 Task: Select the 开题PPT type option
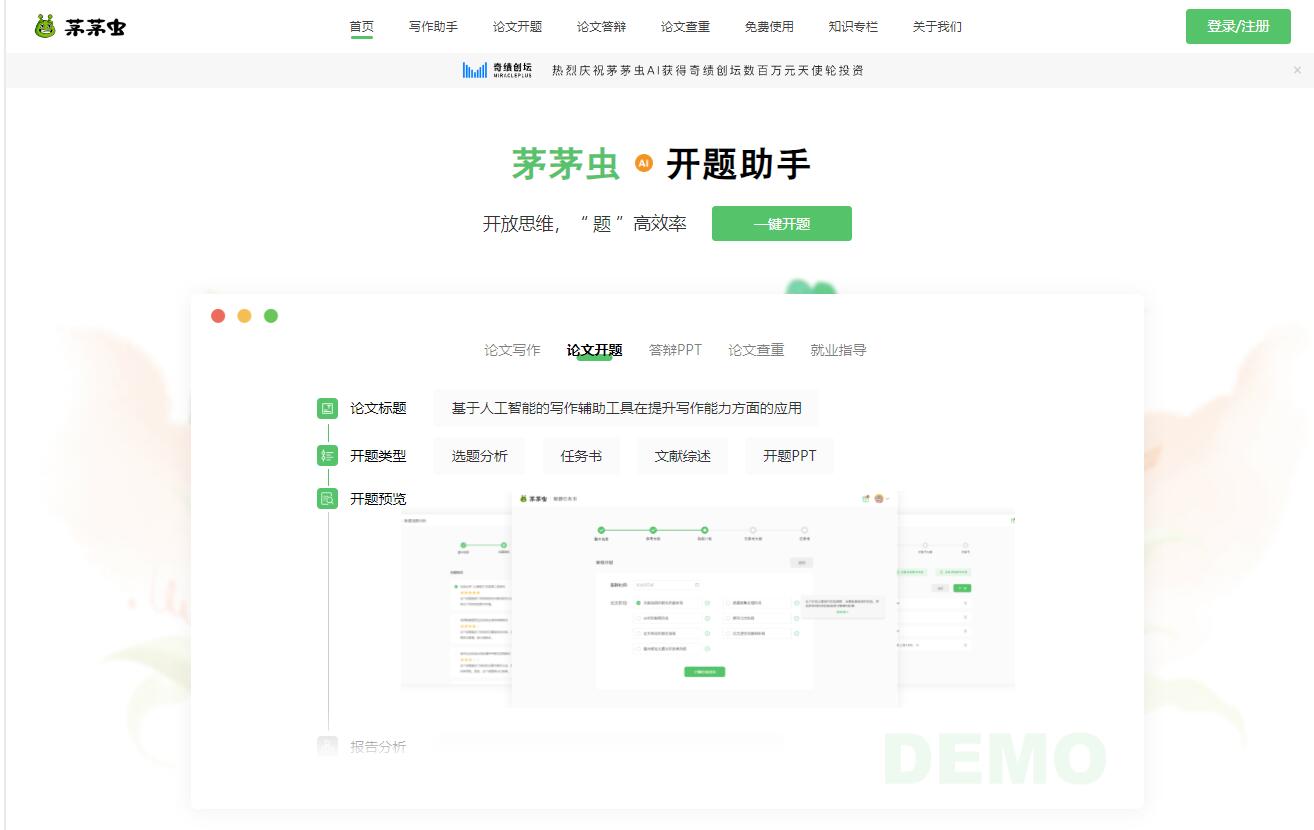[x=790, y=456]
